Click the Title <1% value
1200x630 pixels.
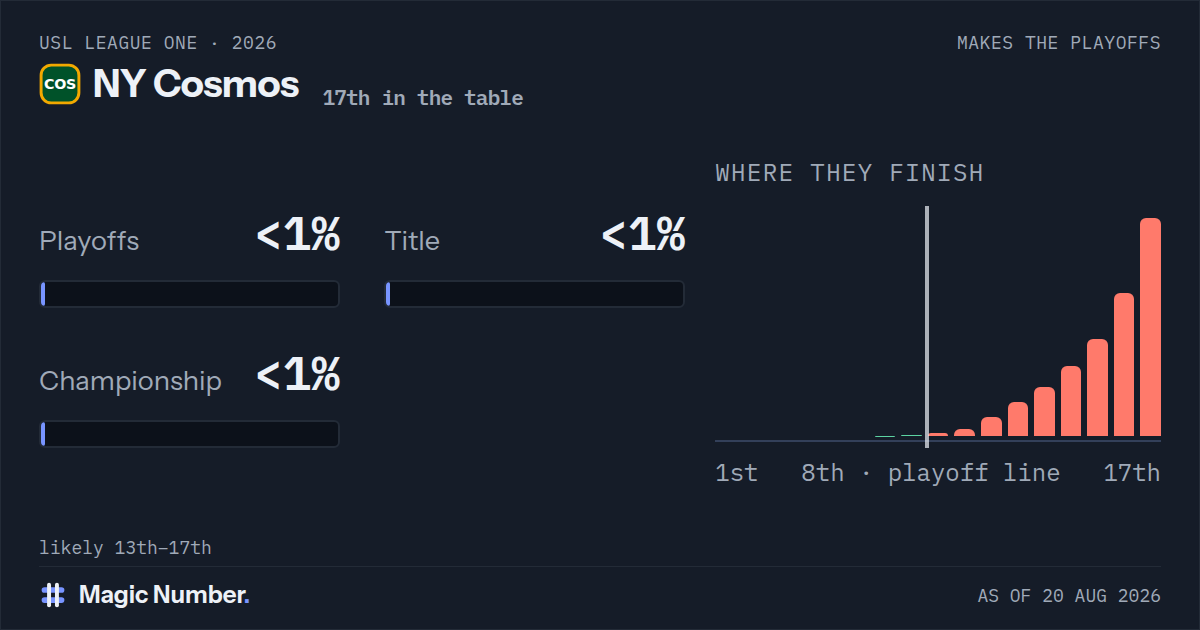(643, 236)
